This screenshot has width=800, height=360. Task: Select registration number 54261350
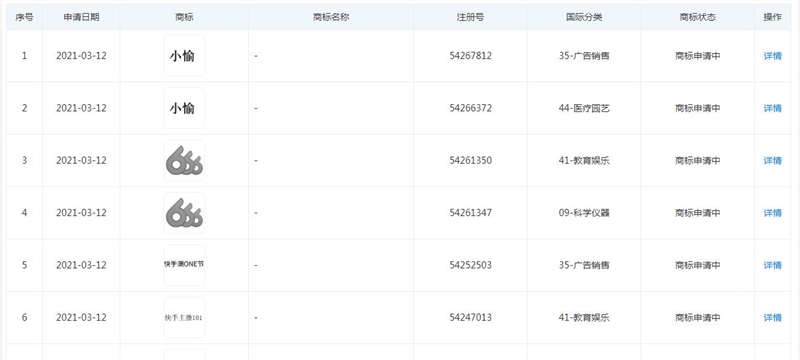point(470,161)
